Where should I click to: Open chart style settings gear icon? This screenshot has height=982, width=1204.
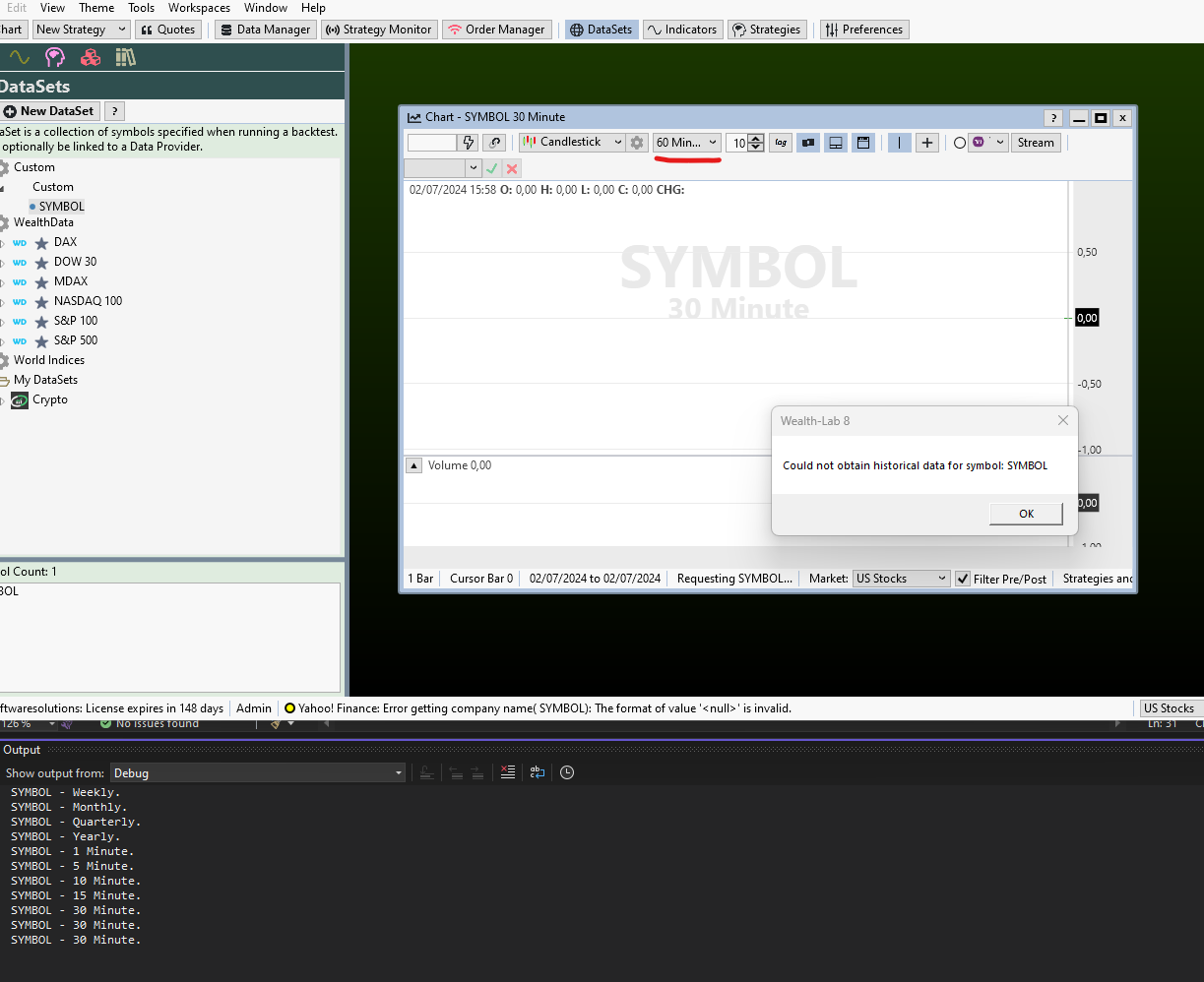pyautogui.click(x=637, y=143)
